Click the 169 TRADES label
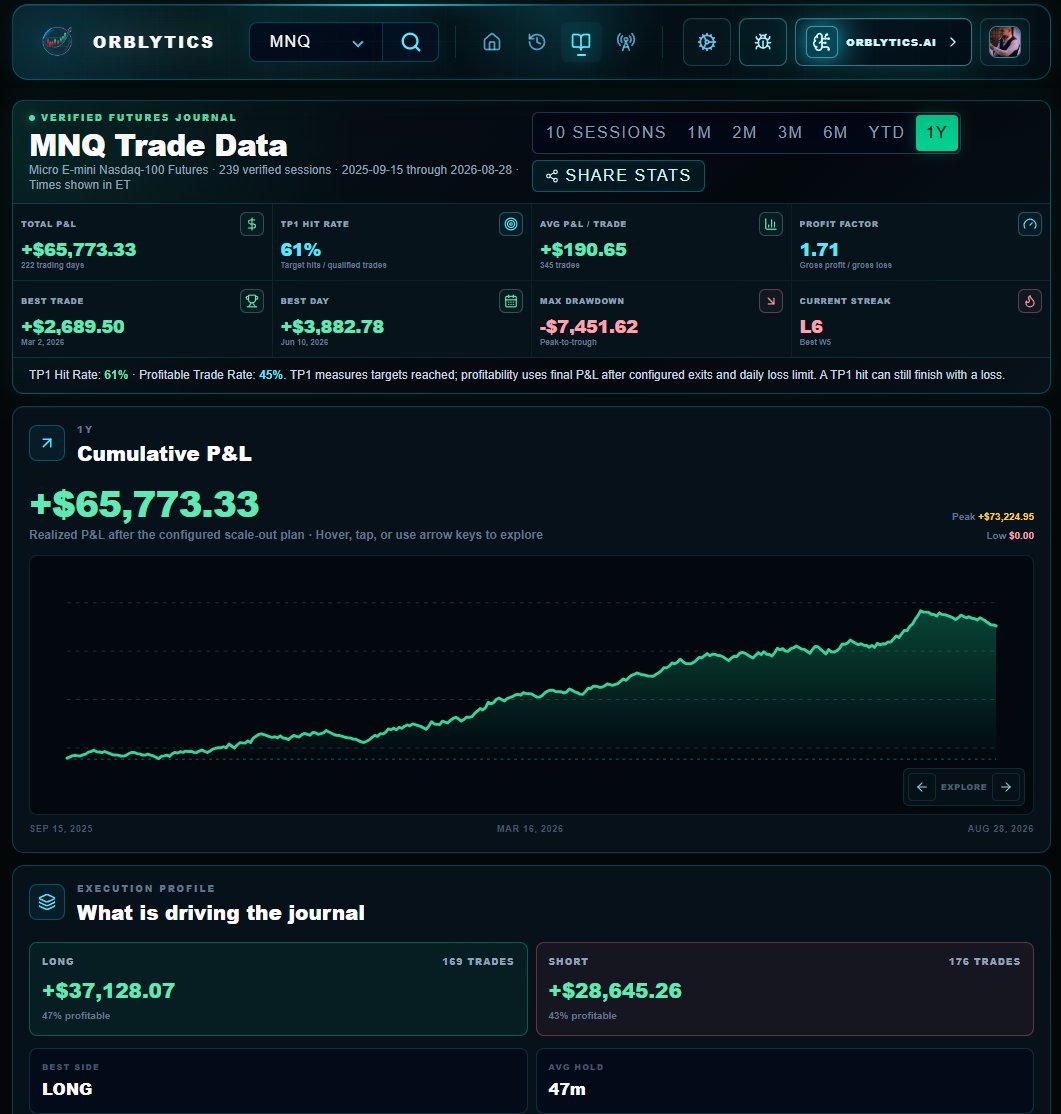The image size is (1061, 1114). click(x=478, y=962)
